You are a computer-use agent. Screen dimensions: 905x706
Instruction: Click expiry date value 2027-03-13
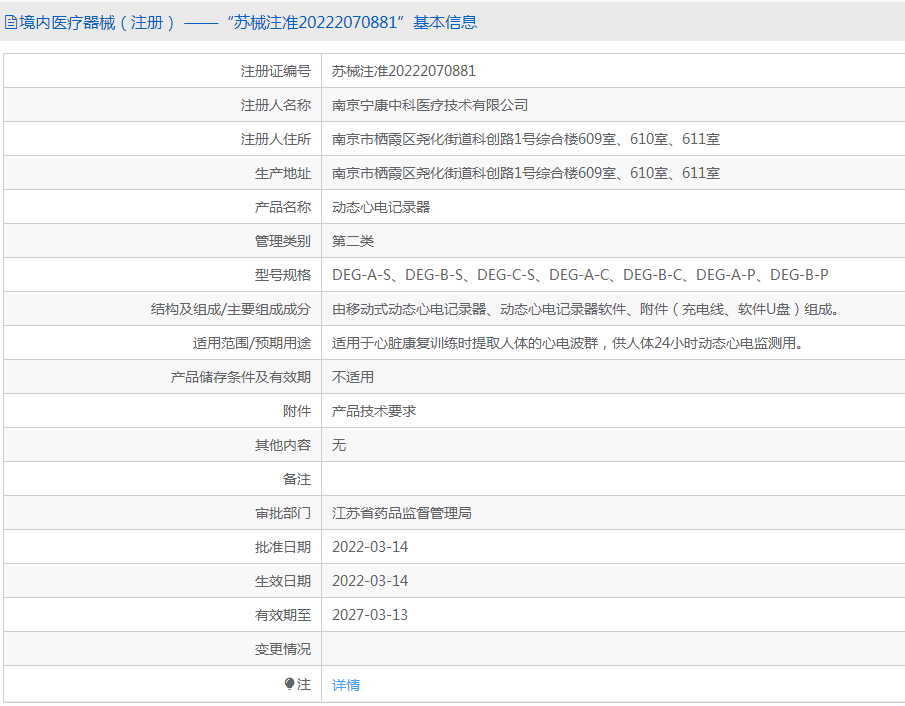[370, 615]
